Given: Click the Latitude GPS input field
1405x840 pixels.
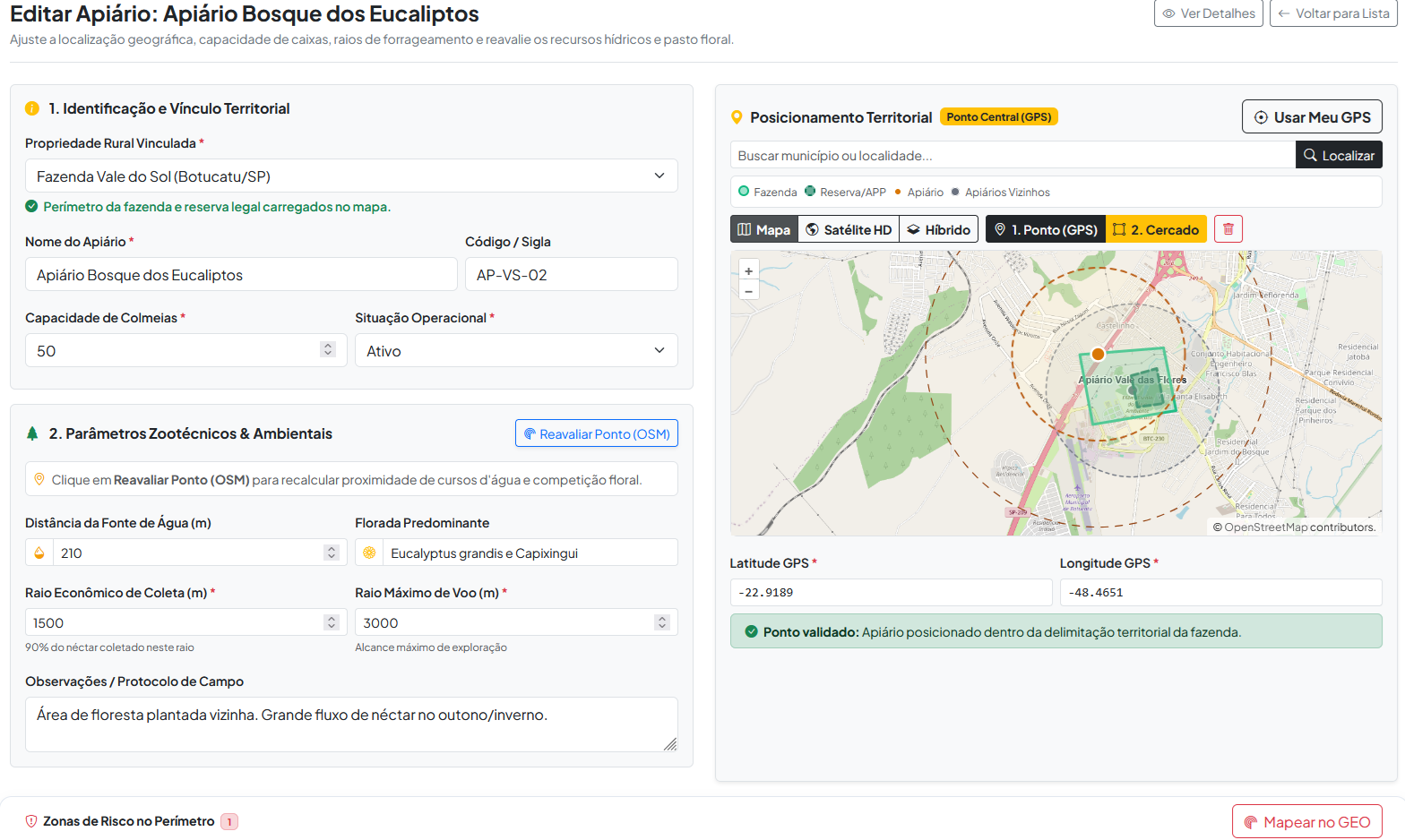Looking at the screenshot, I should 891,592.
